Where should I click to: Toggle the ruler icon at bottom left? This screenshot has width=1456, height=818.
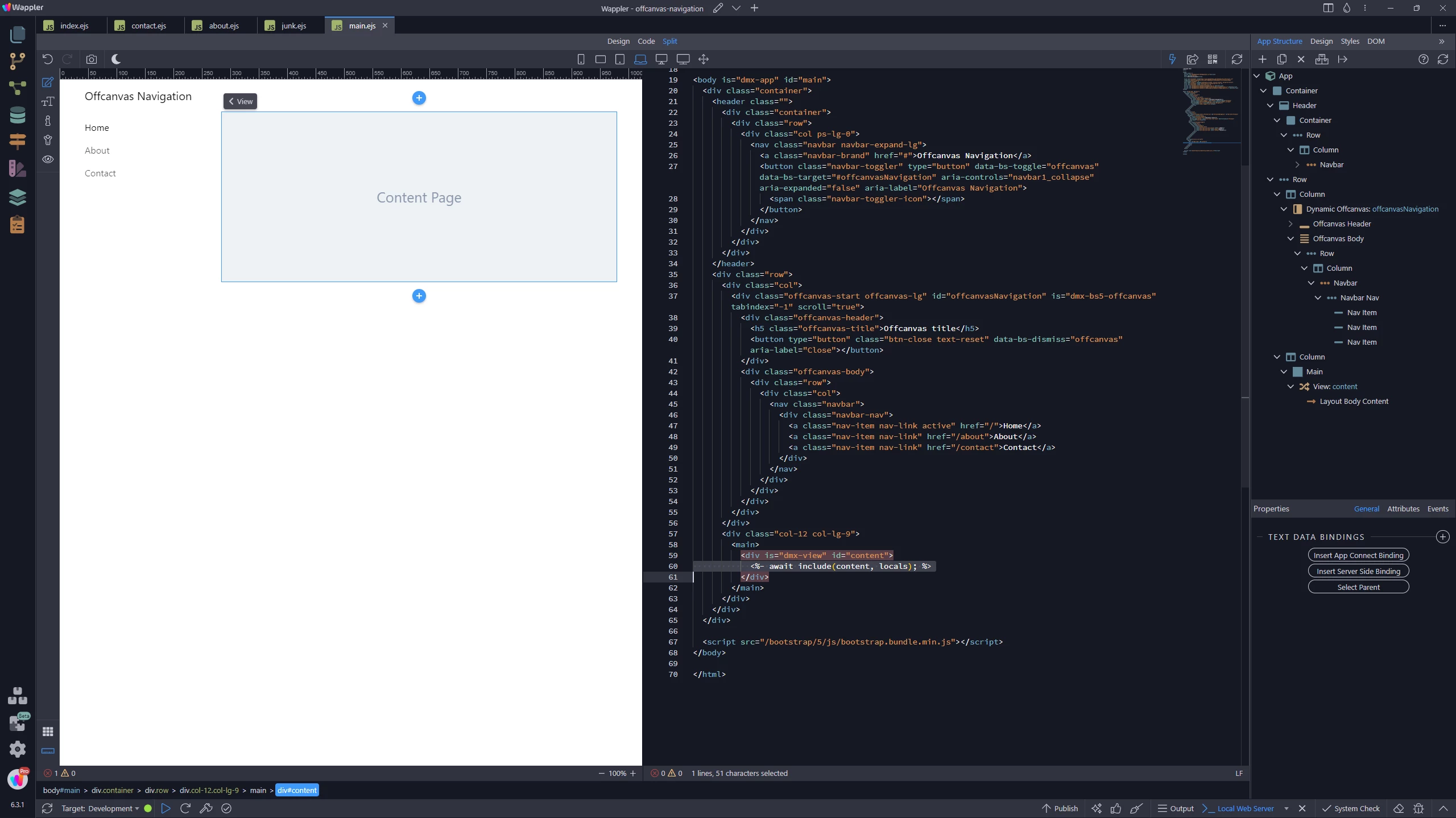48,751
